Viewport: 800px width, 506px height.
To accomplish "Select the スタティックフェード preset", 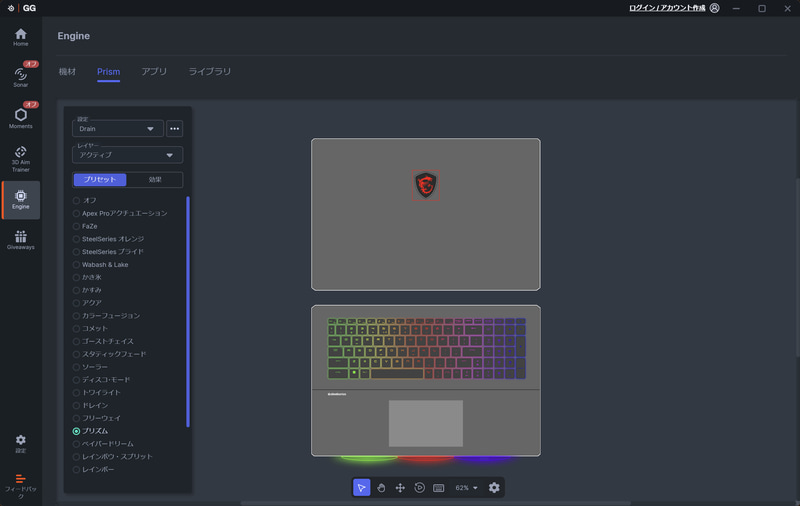I will pos(109,354).
